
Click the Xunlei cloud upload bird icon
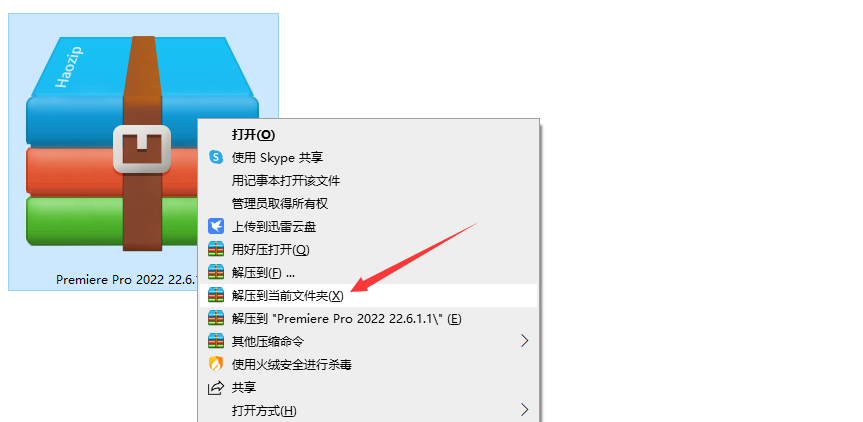point(216,226)
